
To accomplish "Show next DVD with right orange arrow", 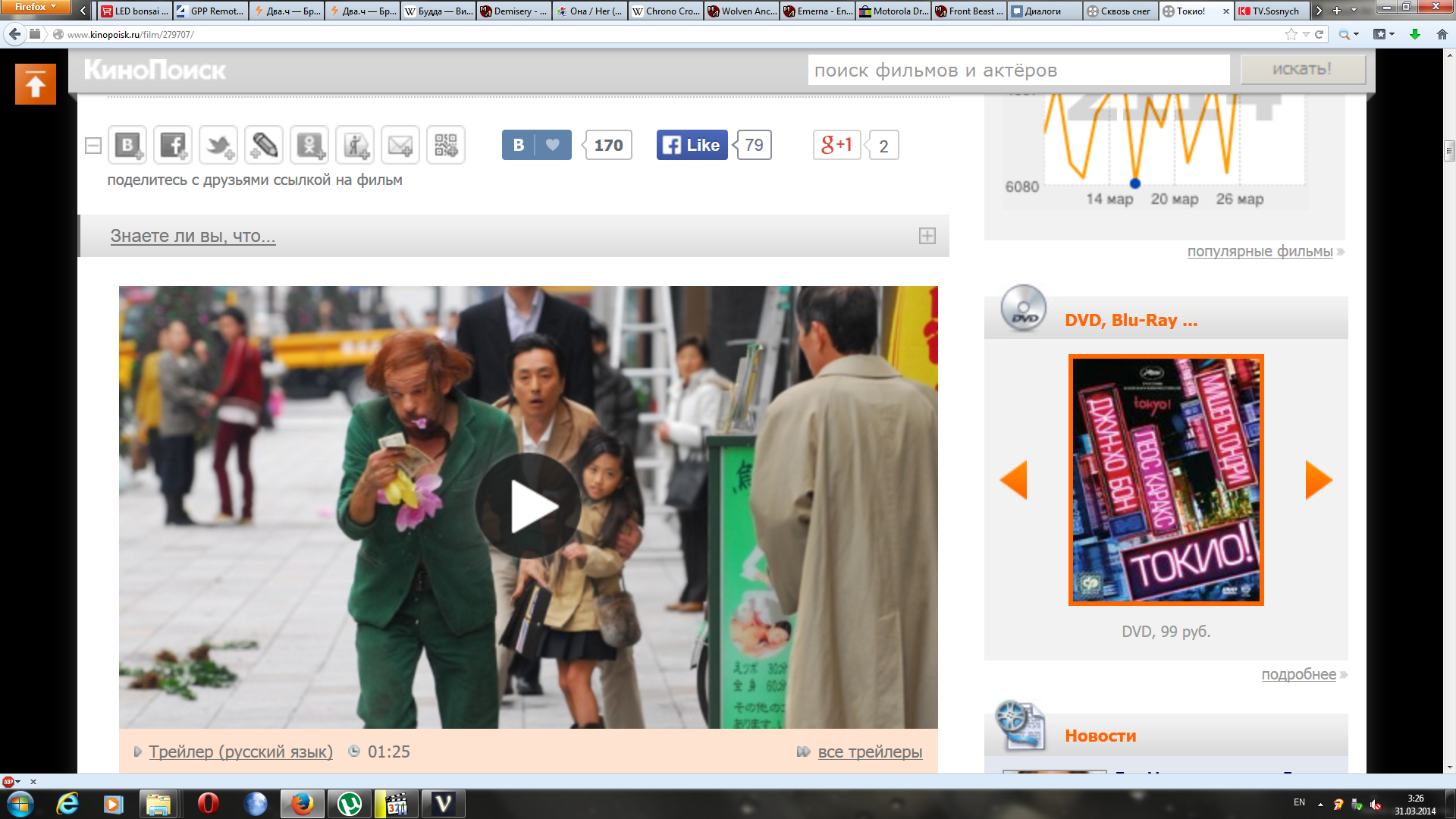I will click(x=1318, y=480).
